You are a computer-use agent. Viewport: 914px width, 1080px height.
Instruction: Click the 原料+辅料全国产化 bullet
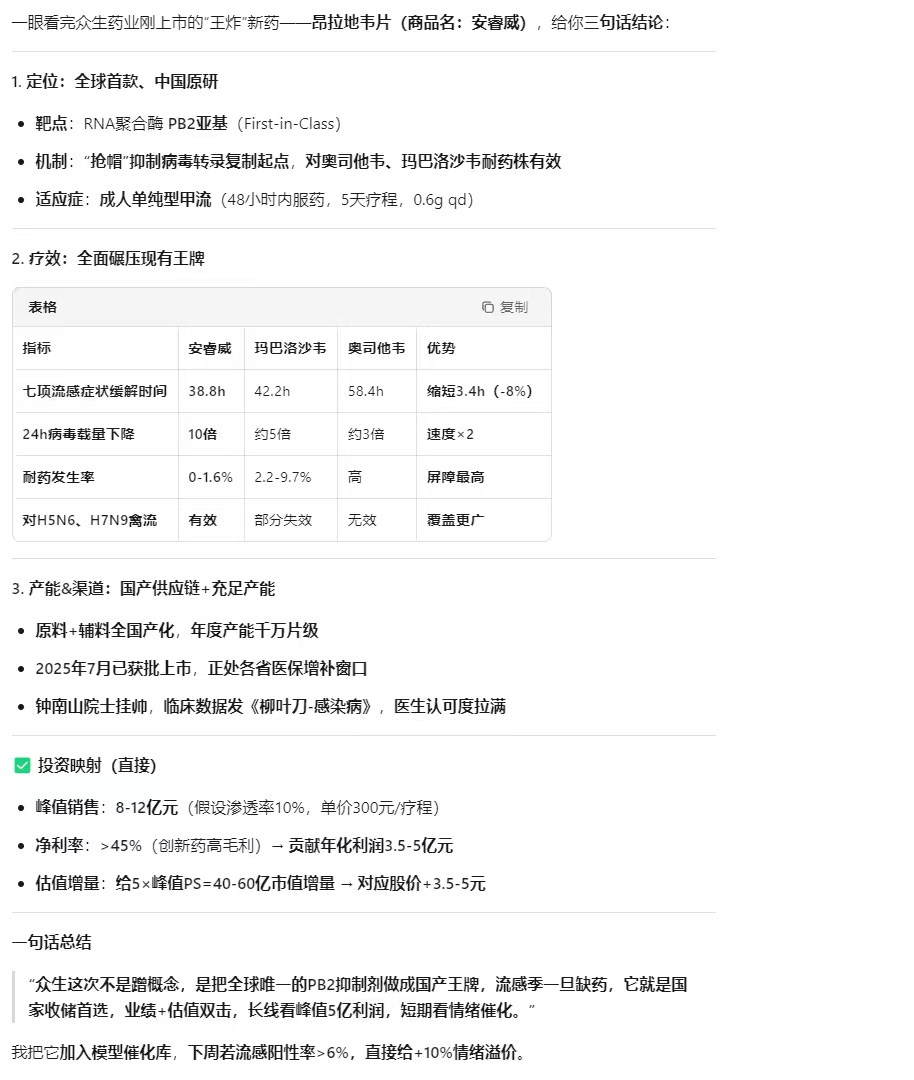177,630
